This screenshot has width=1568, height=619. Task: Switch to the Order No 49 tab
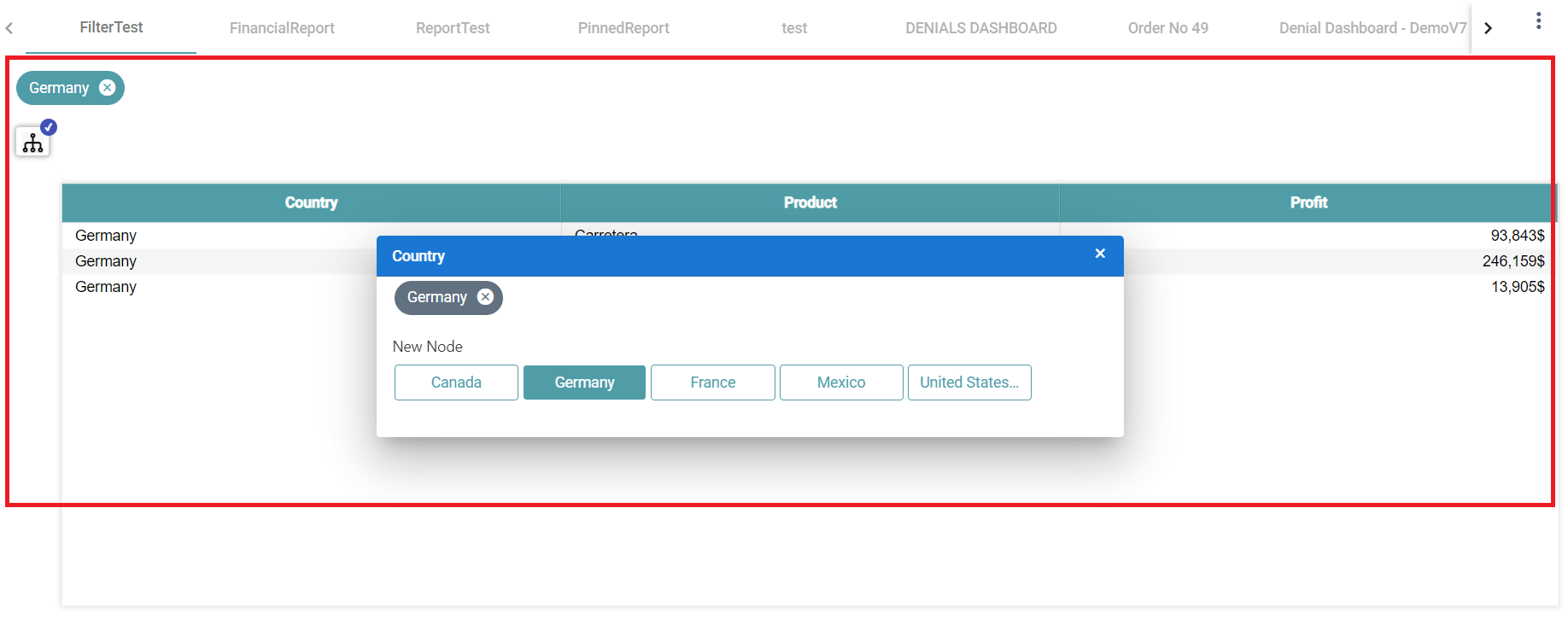click(x=1167, y=28)
